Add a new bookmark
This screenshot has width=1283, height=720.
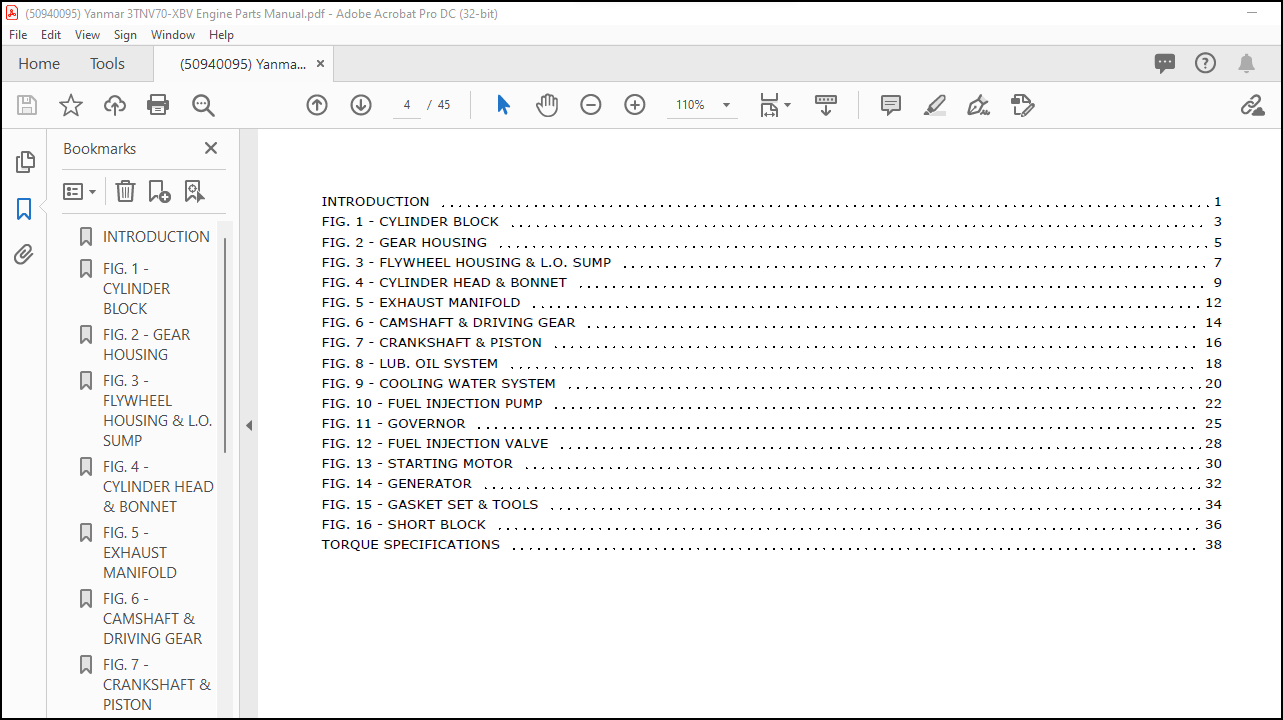pyautogui.click(x=159, y=191)
